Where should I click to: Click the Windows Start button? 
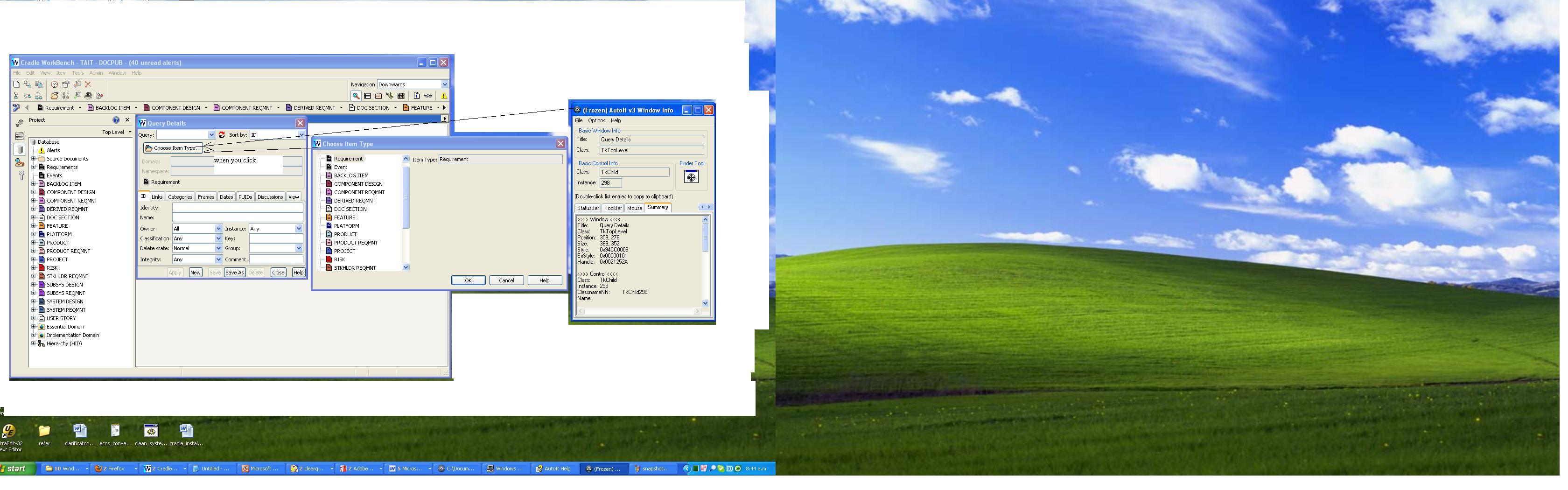click(17, 469)
